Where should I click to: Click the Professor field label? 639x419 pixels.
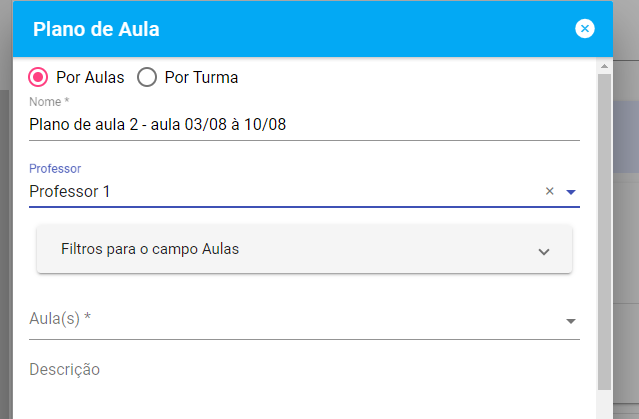[x=55, y=168]
